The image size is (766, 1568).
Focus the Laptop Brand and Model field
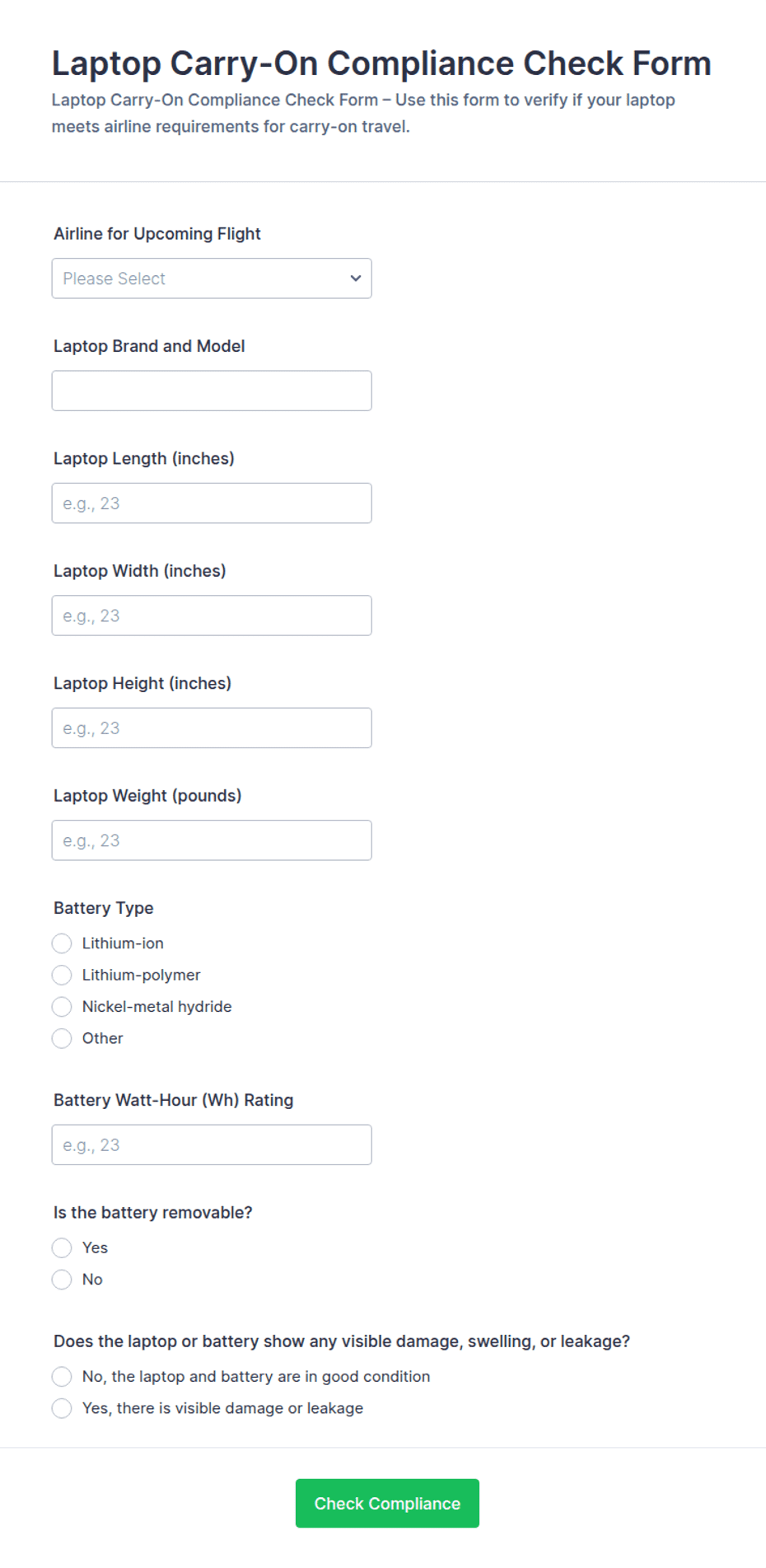tap(212, 391)
